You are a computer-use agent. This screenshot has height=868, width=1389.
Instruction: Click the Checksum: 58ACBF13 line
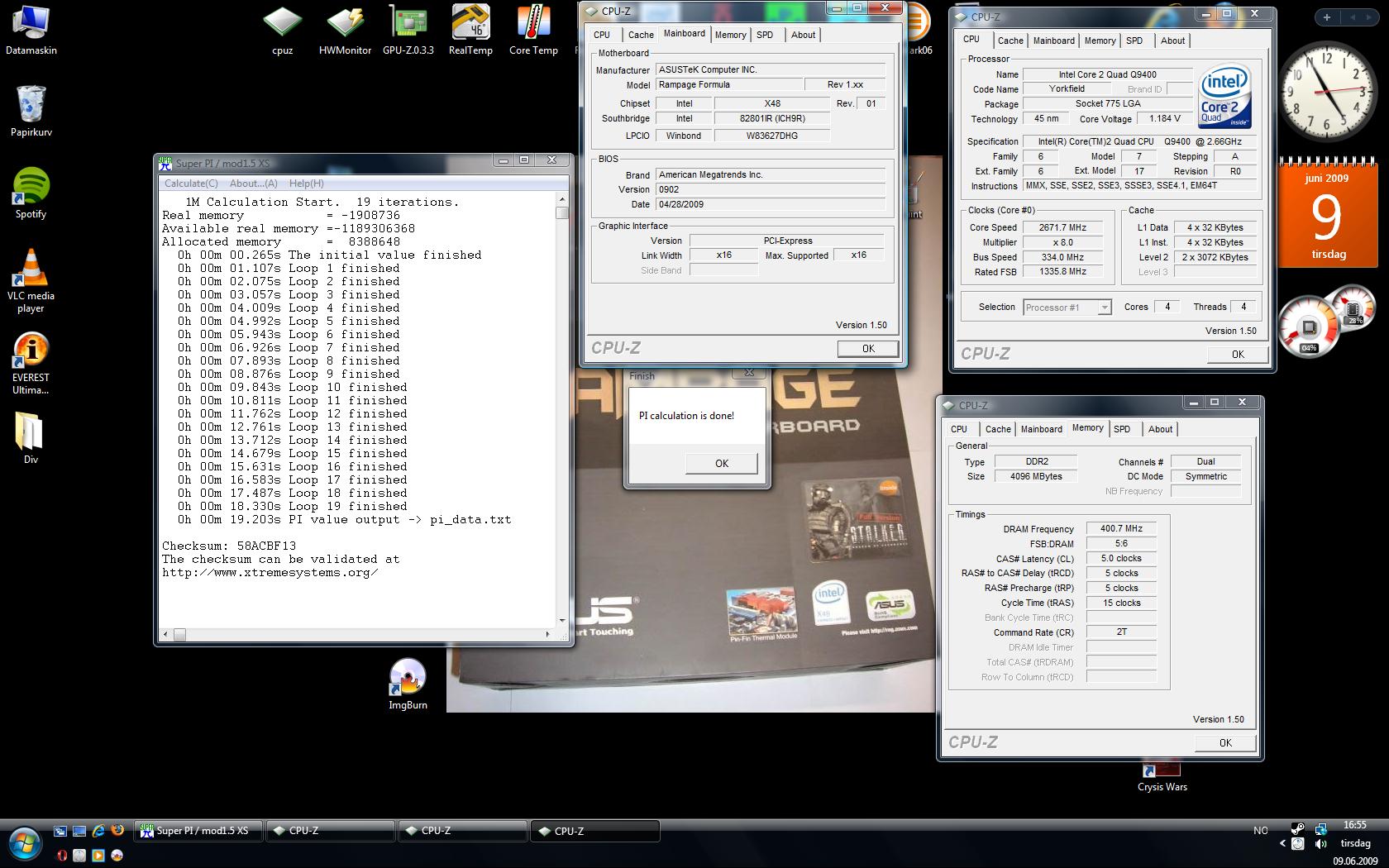click(229, 546)
